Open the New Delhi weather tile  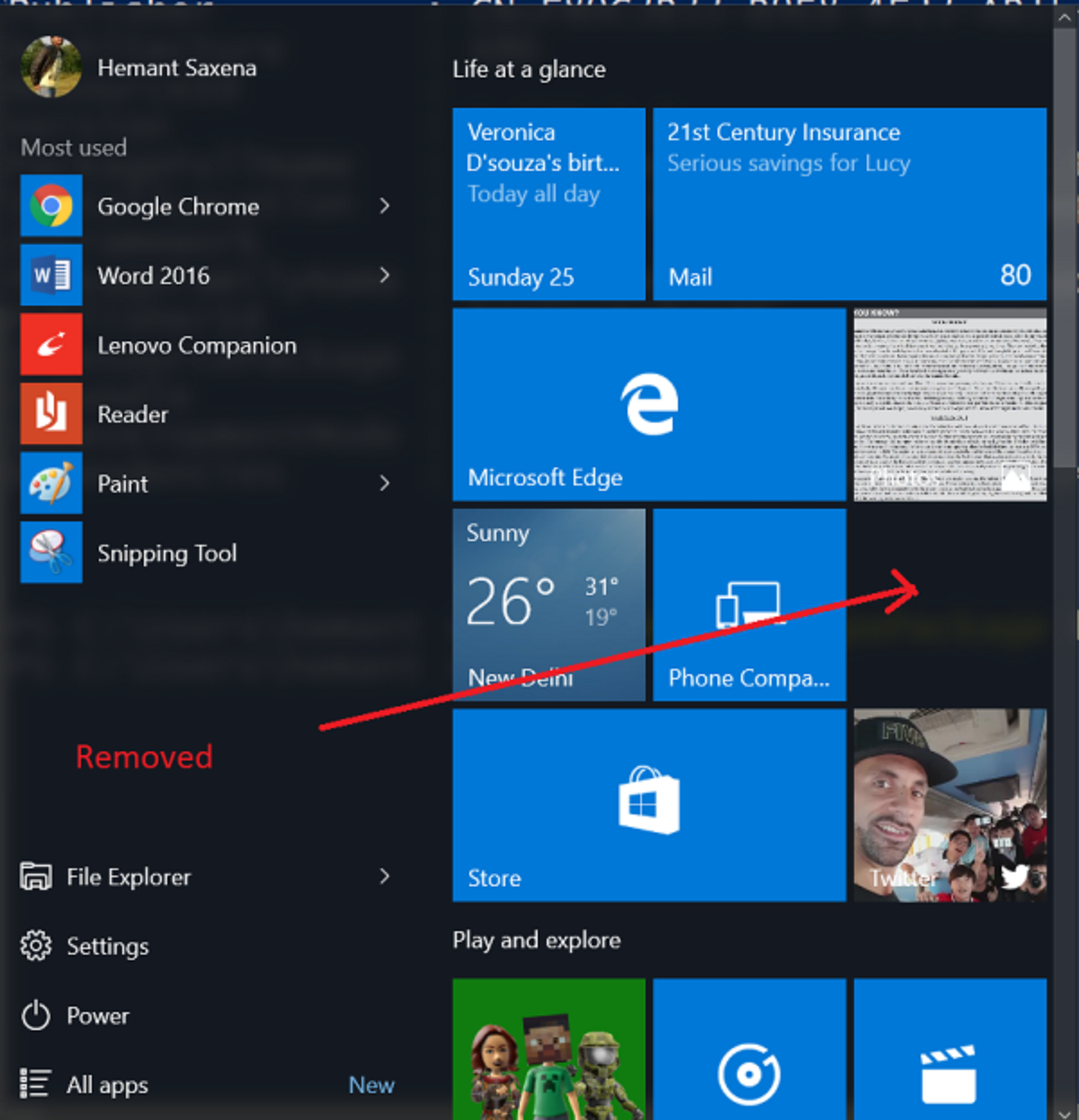click(549, 605)
